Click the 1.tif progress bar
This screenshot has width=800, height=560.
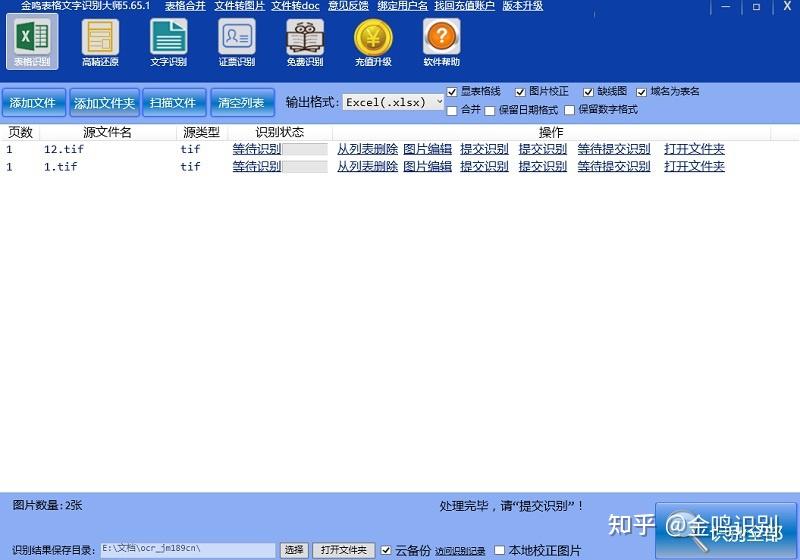[305, 167]
